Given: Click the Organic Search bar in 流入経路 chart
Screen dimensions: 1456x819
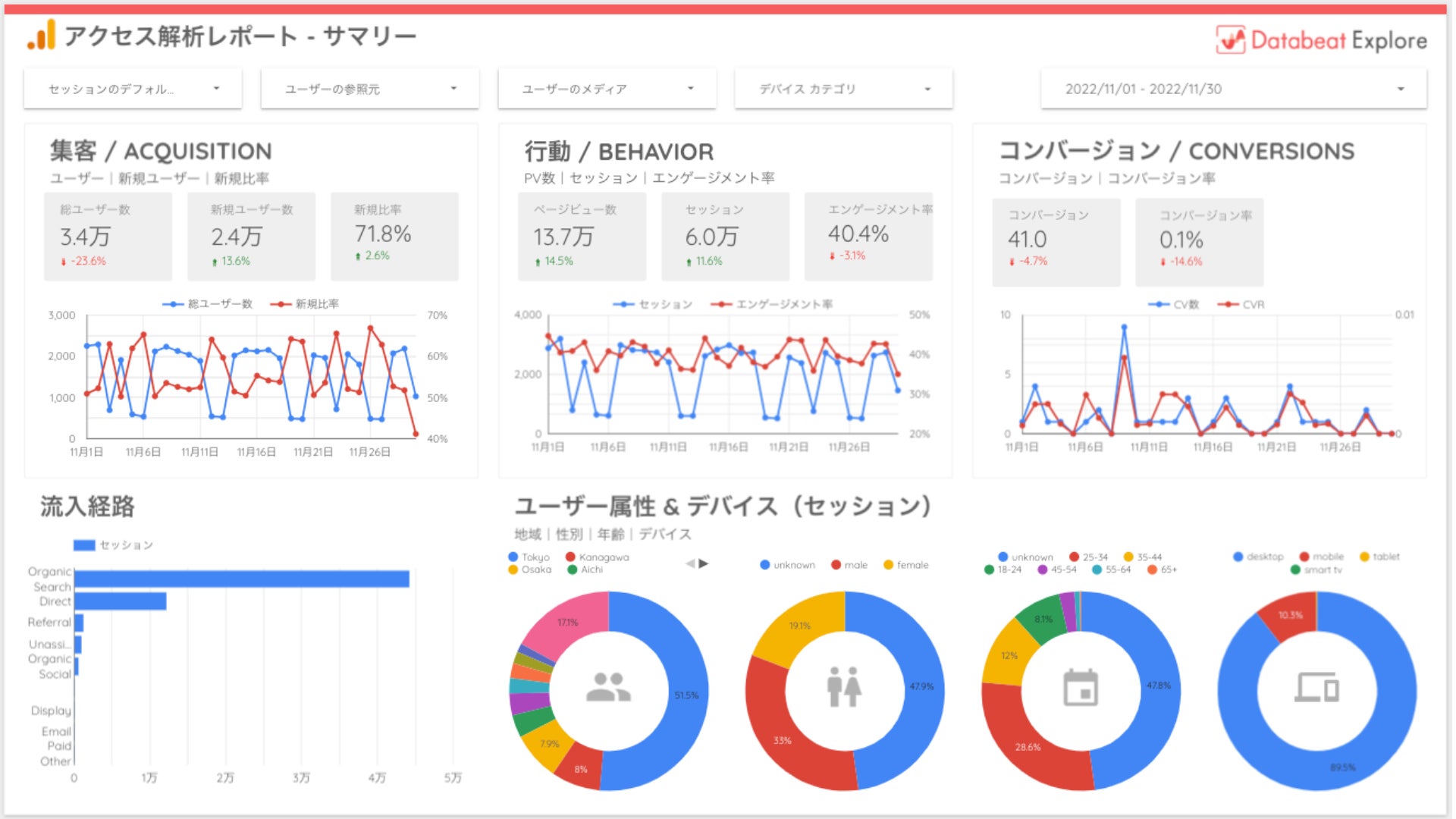Looking at the screenshot, I should [241, 579].
